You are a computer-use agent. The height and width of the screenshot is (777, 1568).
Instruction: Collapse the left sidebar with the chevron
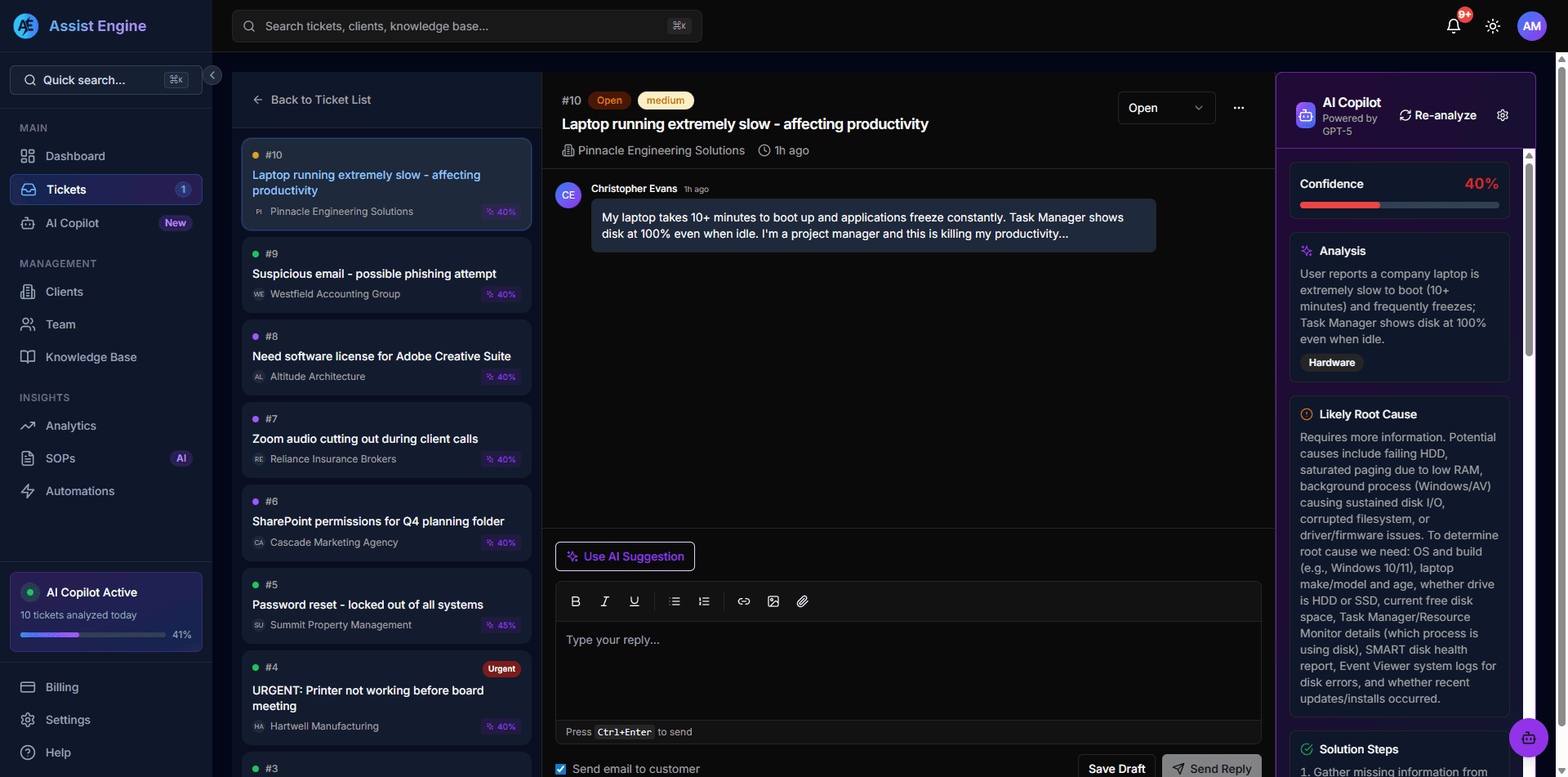[212, 74]
